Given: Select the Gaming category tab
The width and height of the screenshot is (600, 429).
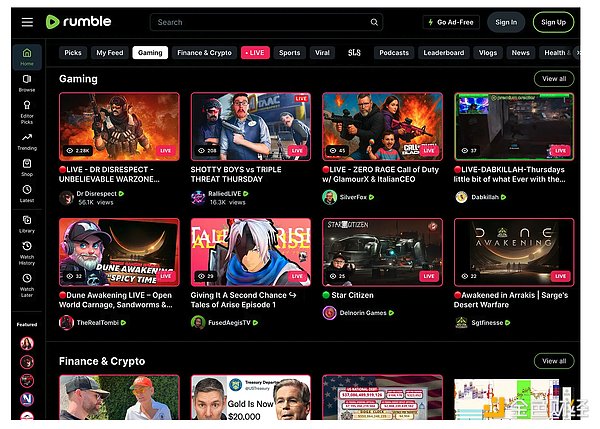Looking at the screenshot, I should tap(150, 53).
